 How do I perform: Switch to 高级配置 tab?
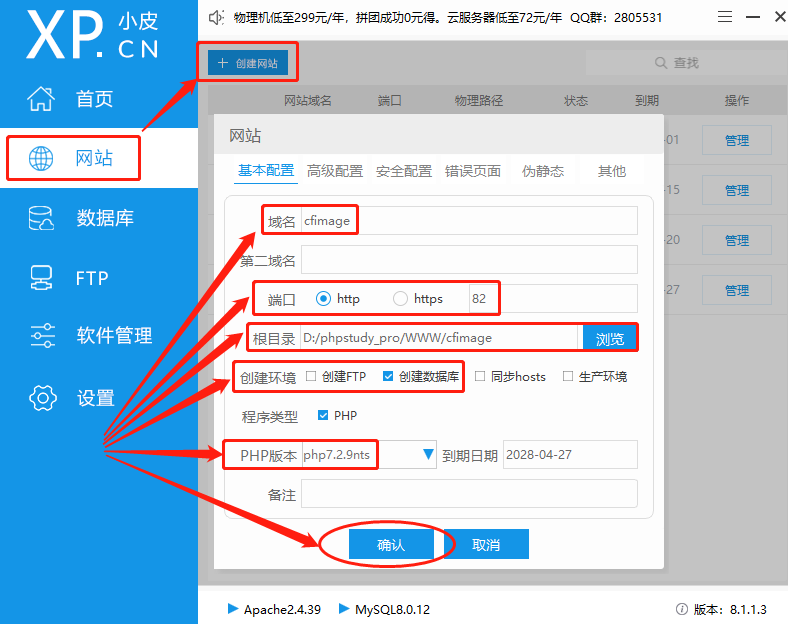(x=335, y=171)
